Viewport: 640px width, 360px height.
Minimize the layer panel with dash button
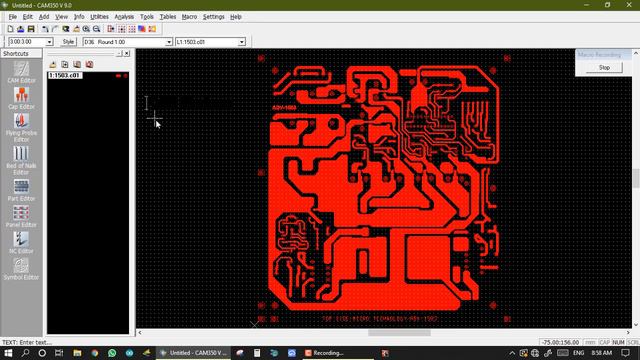pyautogui.click(x=119, y=53)
